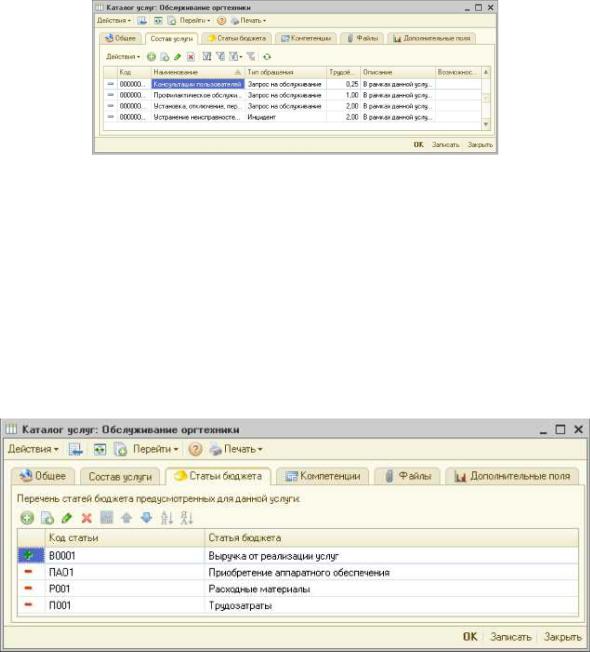
Task: Click the Help question mark in upper window
Action: [x=222, y=20]
